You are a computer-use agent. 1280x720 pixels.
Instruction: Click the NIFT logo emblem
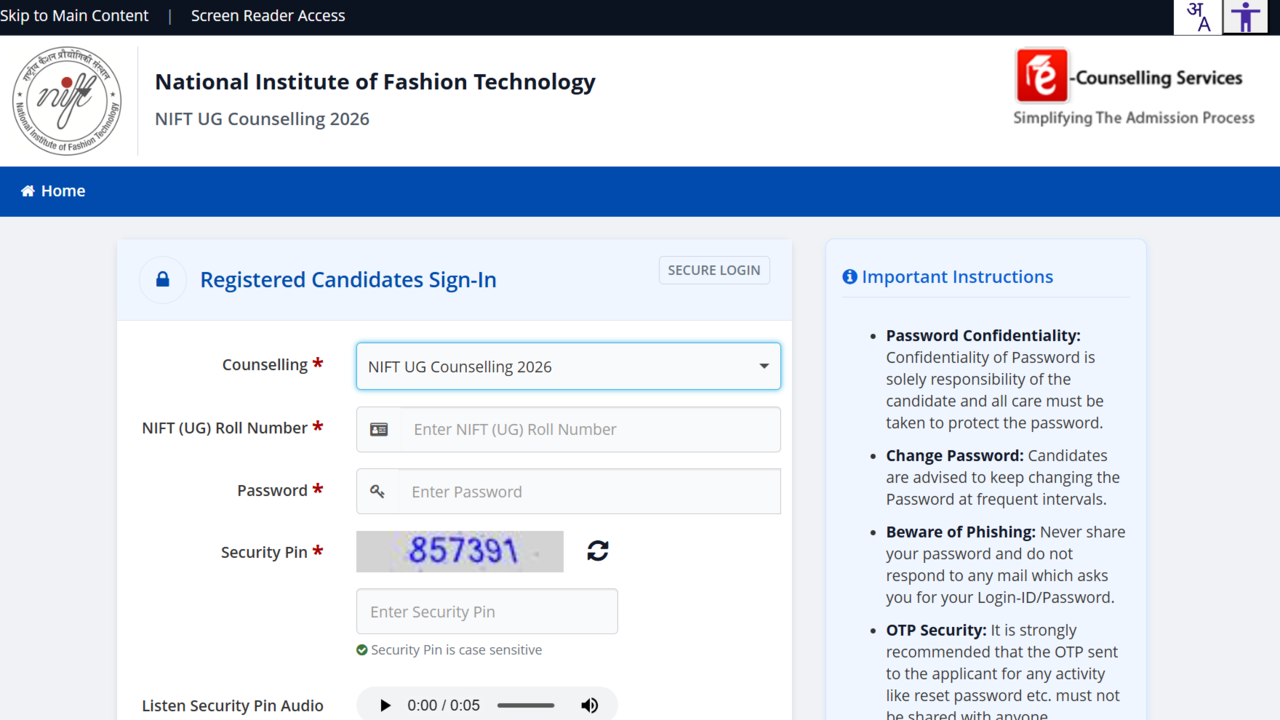[x=67, y=100]
